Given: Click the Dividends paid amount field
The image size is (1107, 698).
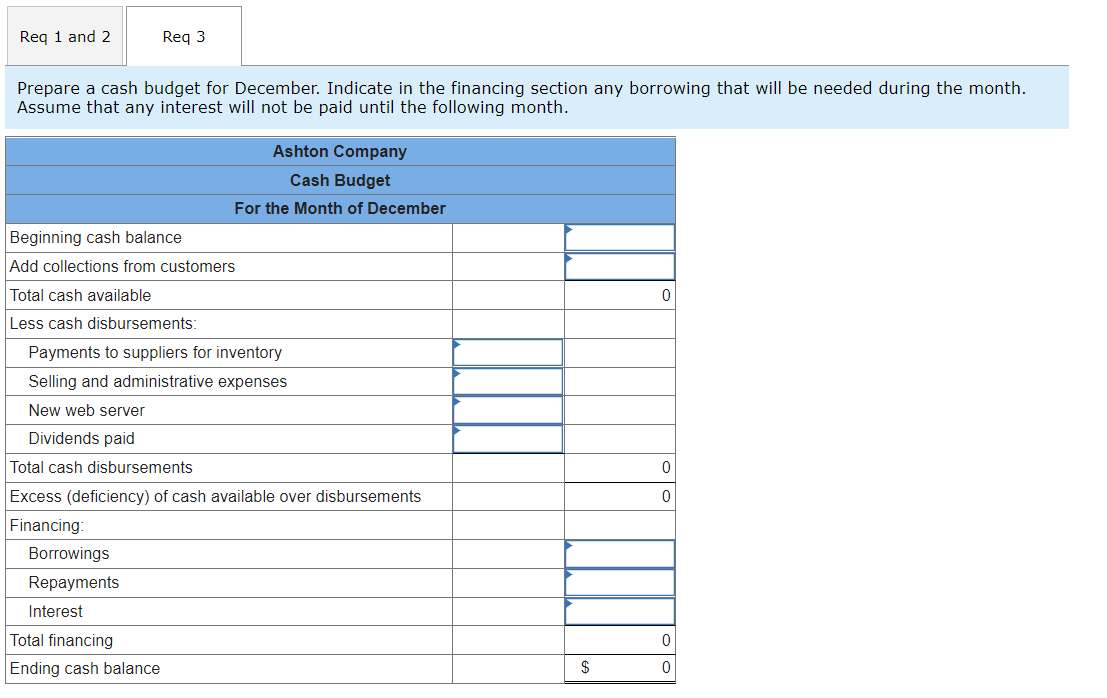Looking at the screenshot, I should click(508, 439).
